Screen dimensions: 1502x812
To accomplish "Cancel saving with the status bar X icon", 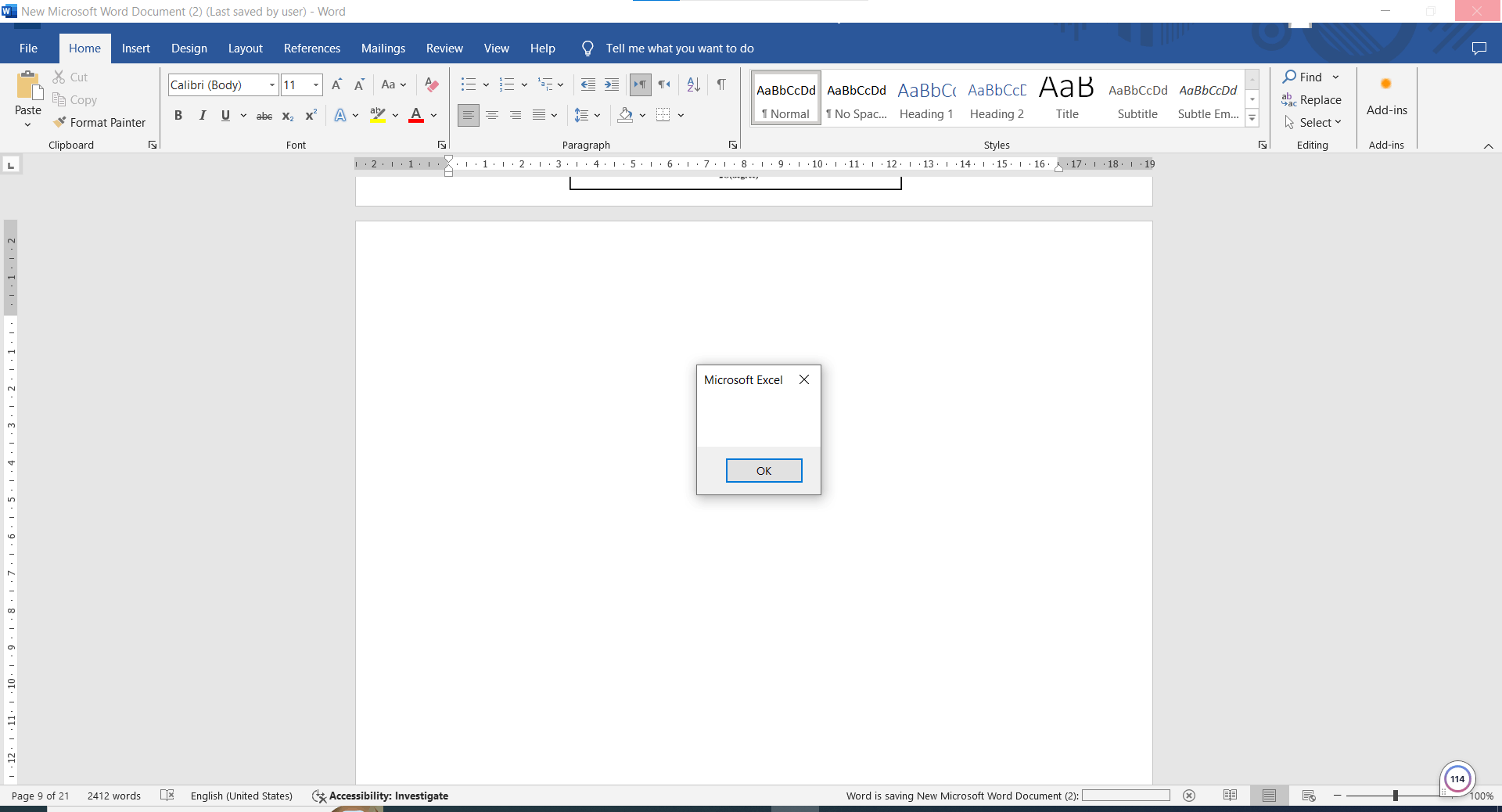I will click(1189, 796).
